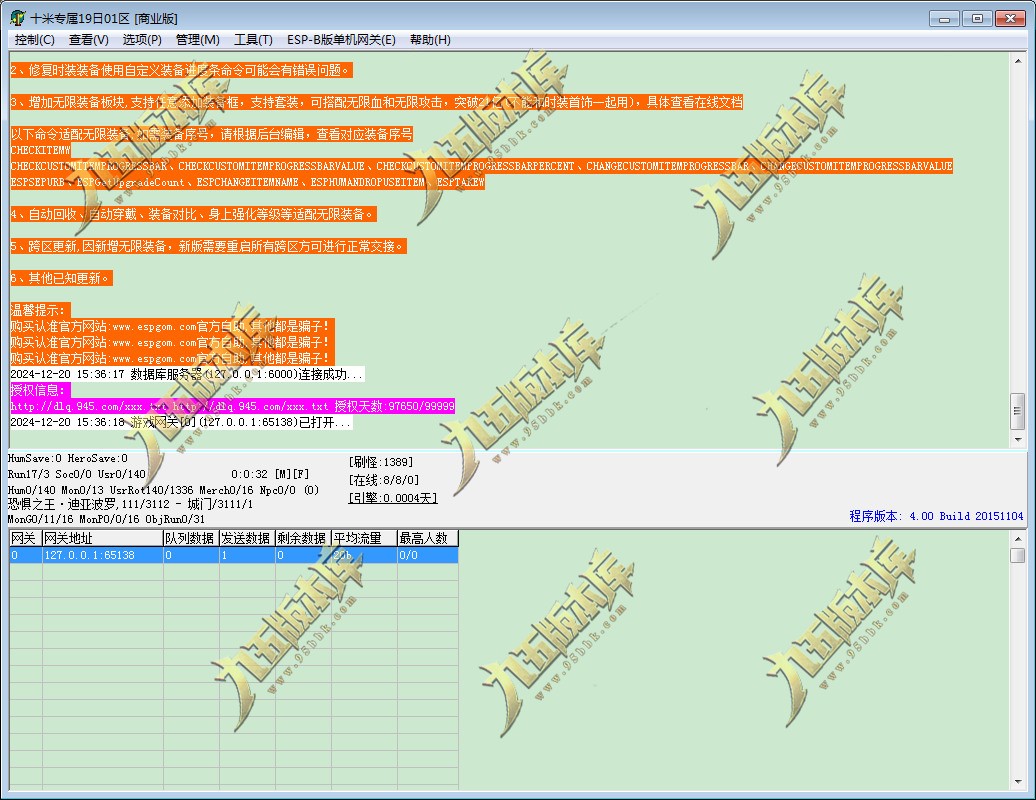The image size is (1036, 800).
Task: Maximize the 十米专属19日01区 window
Action: point(977,18)
